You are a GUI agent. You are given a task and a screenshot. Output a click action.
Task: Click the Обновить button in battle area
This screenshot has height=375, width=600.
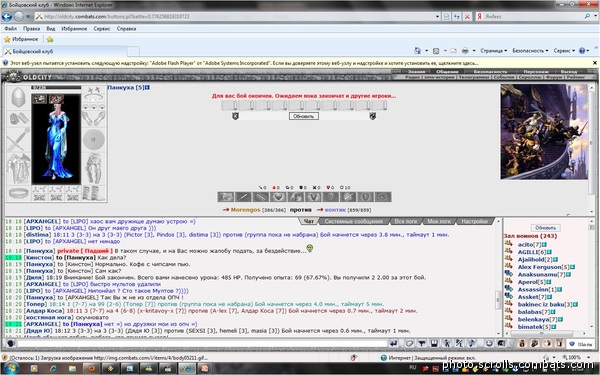pos(304,116)
